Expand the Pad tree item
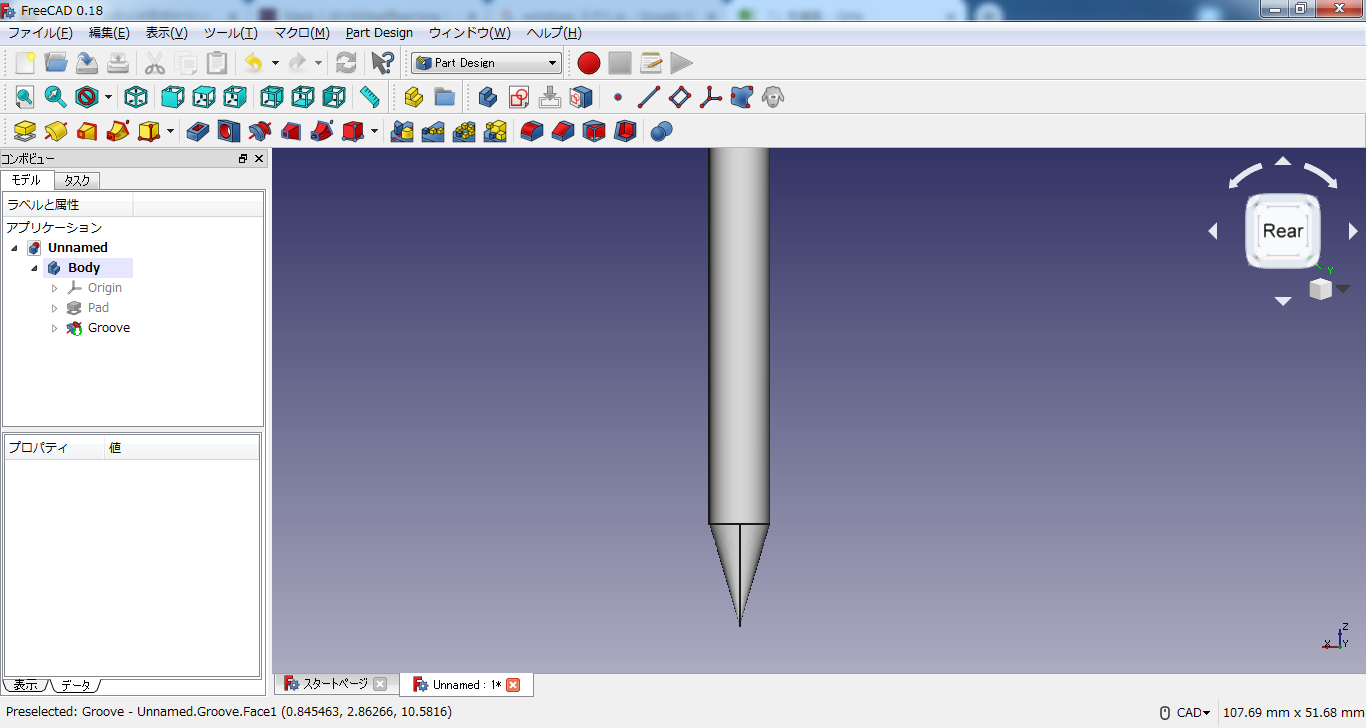The height and width of the screenshot is (728, 1366). (x=55, y=308)
